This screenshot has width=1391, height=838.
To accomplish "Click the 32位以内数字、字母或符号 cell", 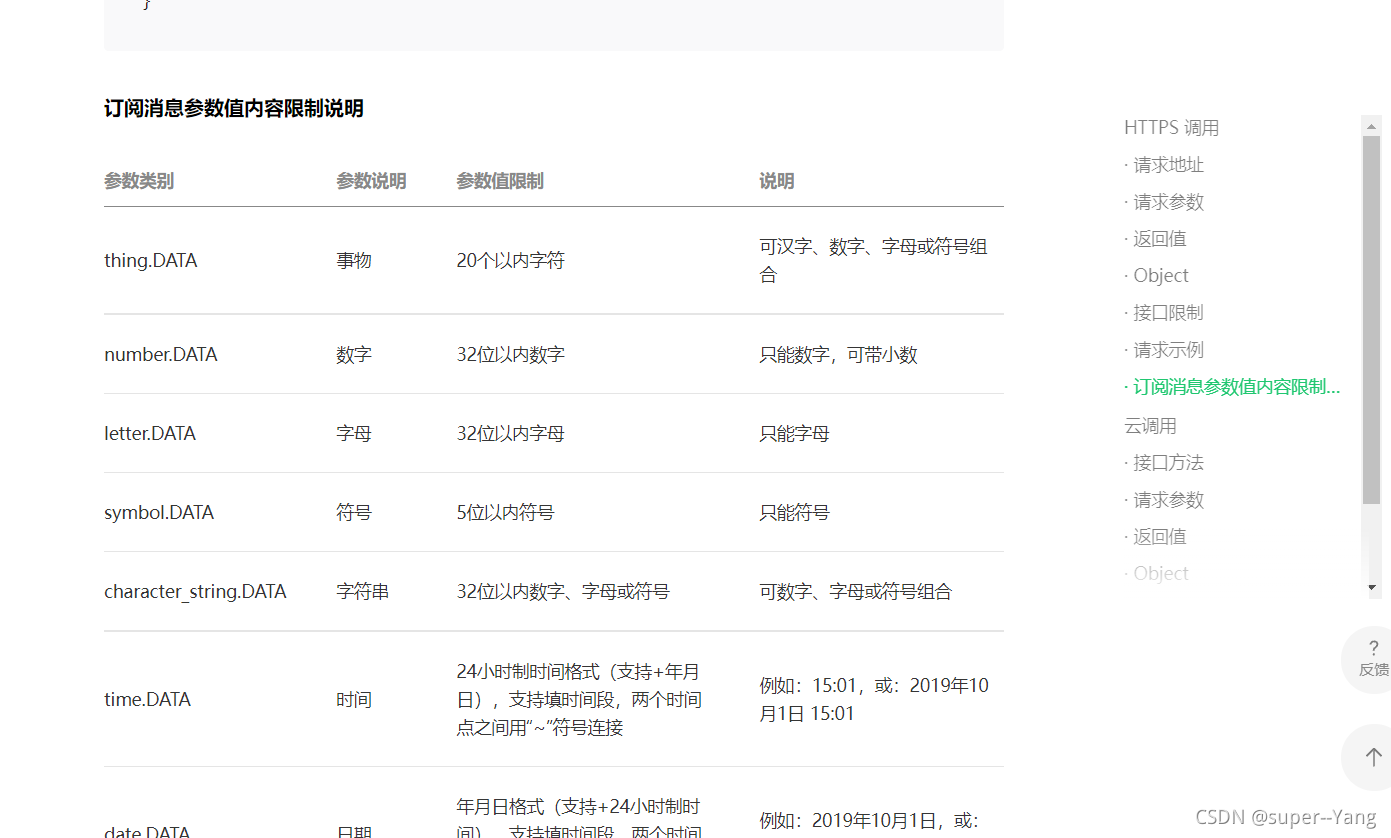I will [563, 592].
